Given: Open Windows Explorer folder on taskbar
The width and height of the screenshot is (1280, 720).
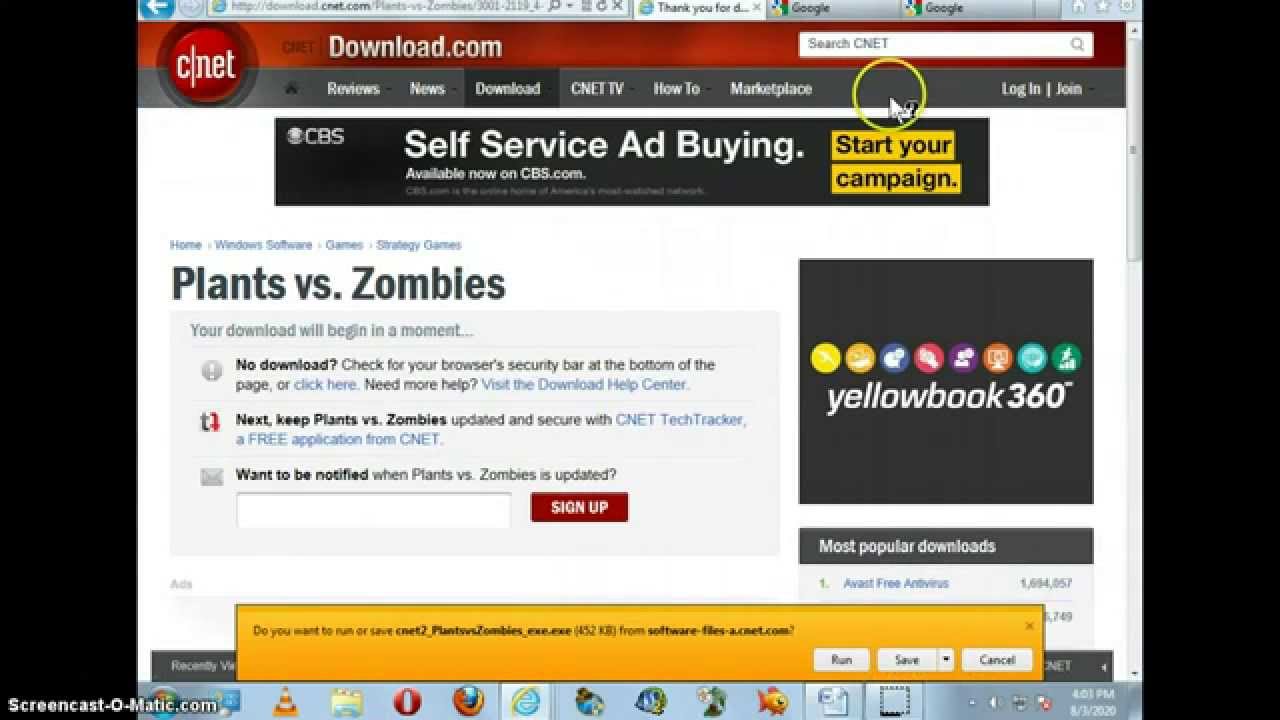Looking at the screenshot, I should coord(346,702).
